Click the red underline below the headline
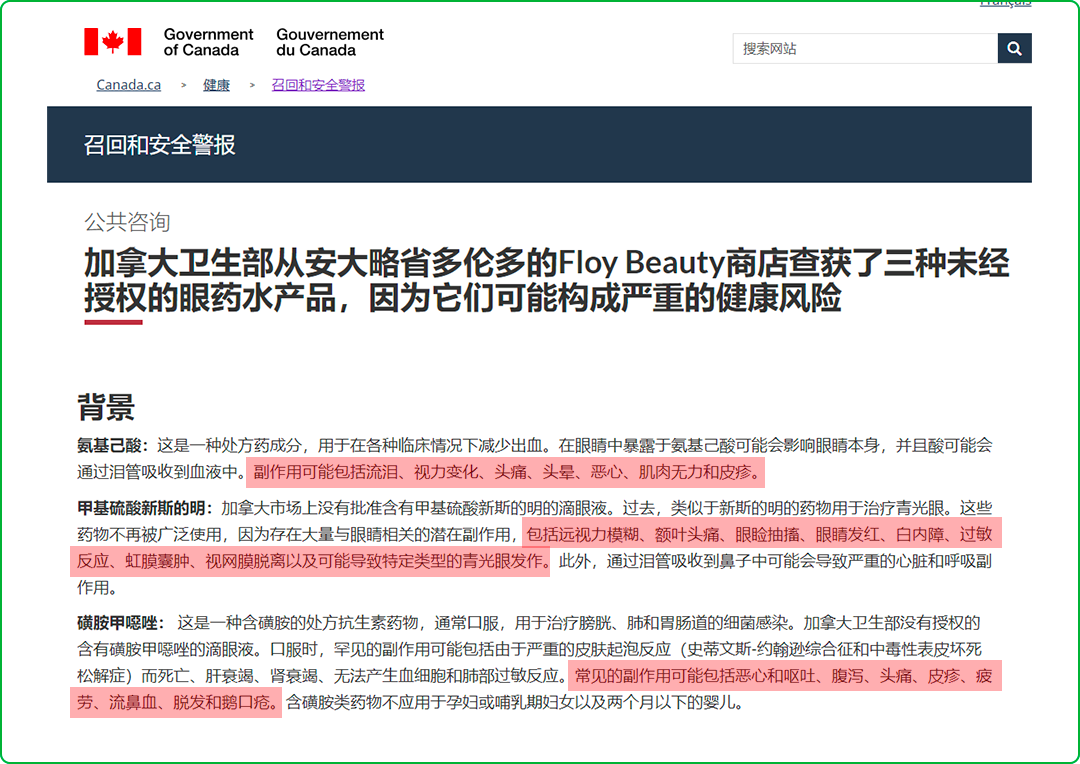 pos(113,322)
